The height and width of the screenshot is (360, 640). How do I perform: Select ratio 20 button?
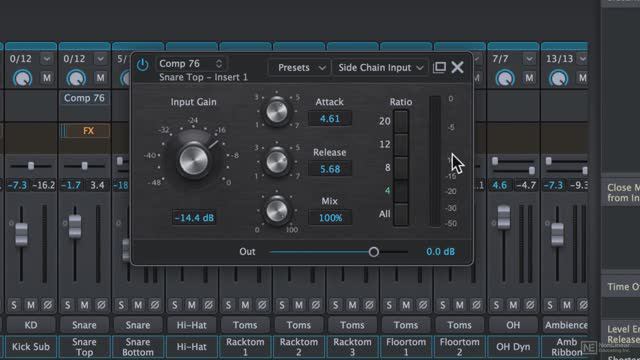[x=400, y=121]
